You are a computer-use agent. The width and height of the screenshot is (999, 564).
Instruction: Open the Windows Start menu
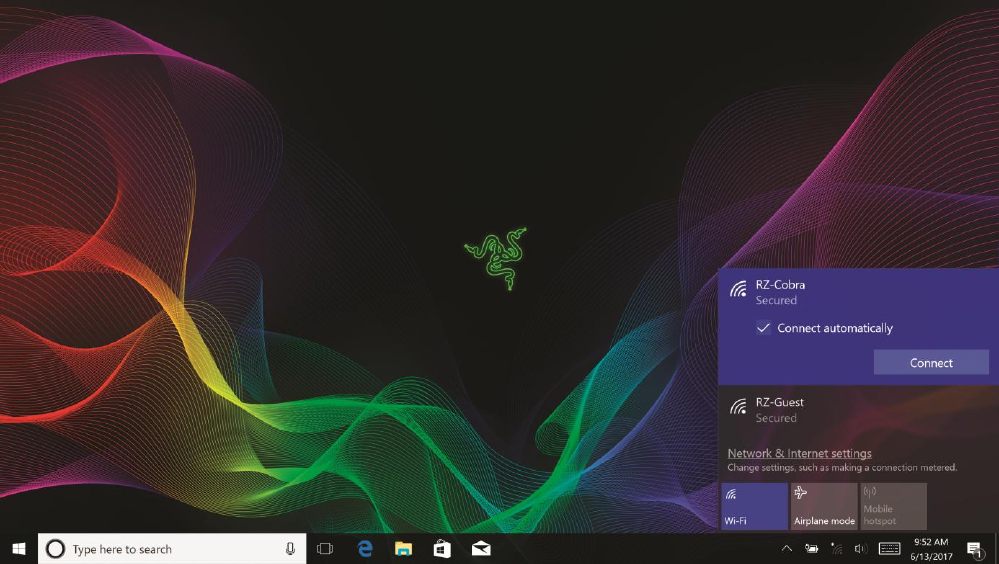(x=19, y=549)
